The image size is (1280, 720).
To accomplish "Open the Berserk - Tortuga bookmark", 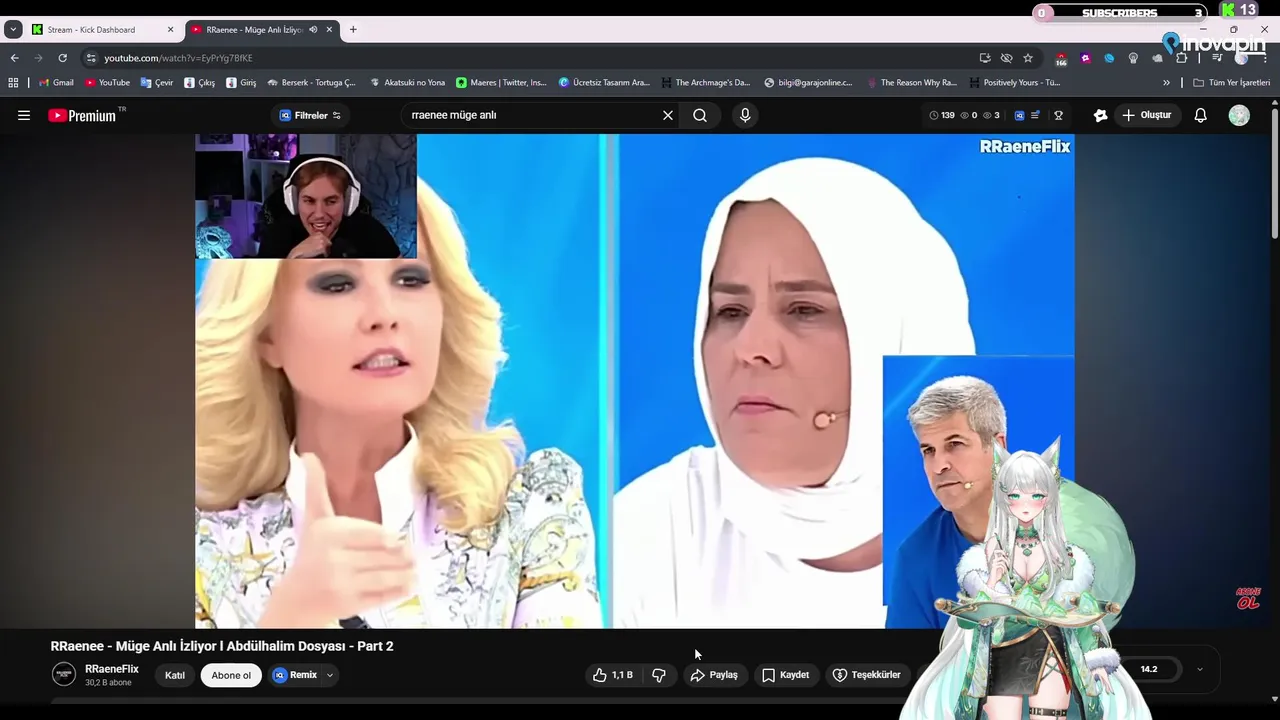I will [x=311, y=83].
